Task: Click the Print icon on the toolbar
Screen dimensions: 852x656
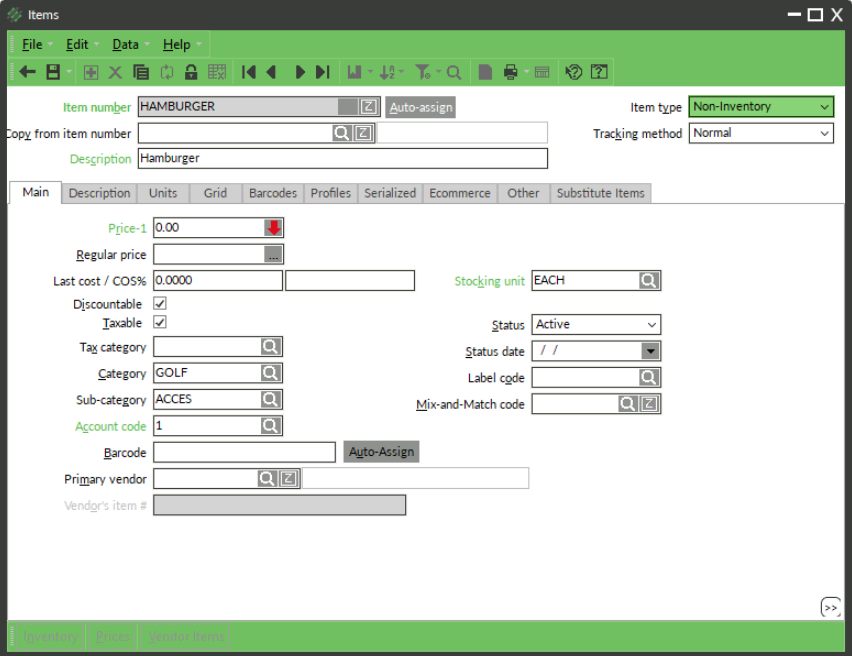Action: click(510, 71)
